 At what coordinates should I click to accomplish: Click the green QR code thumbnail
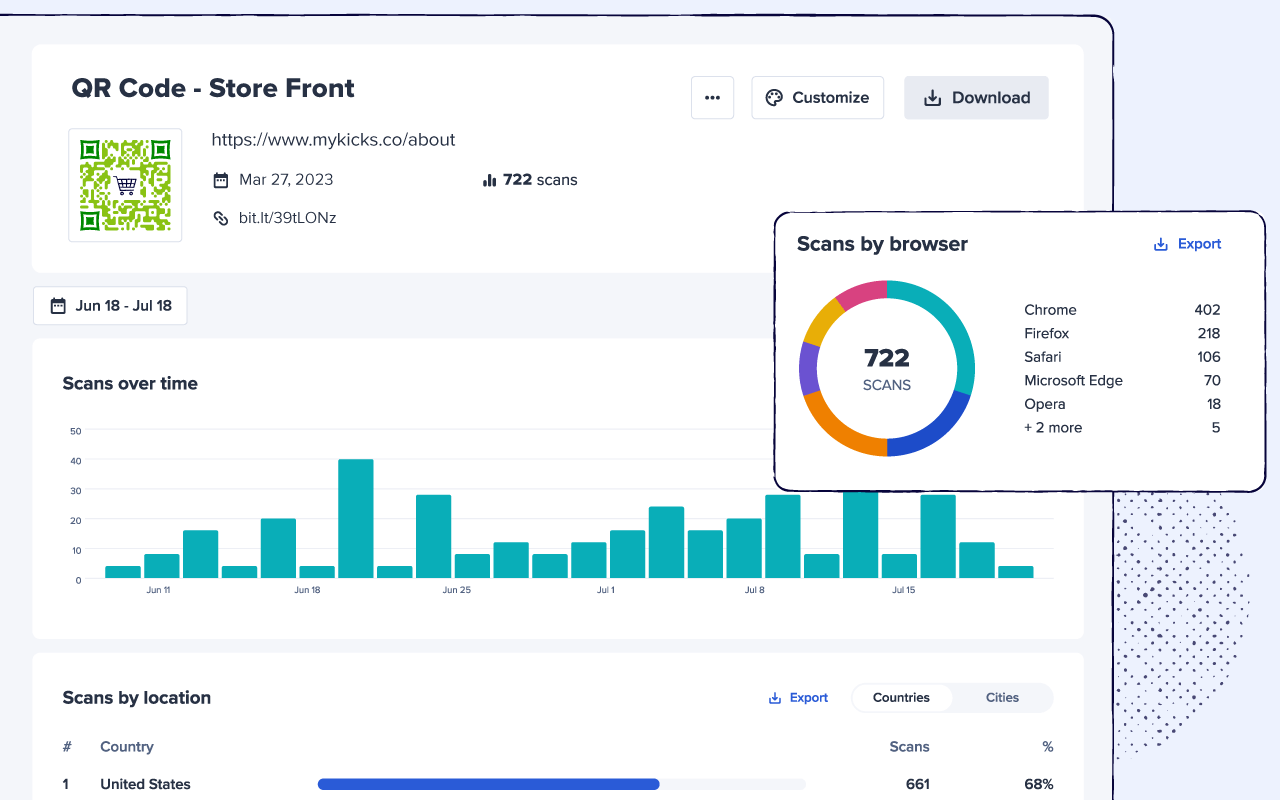(125, 185)
